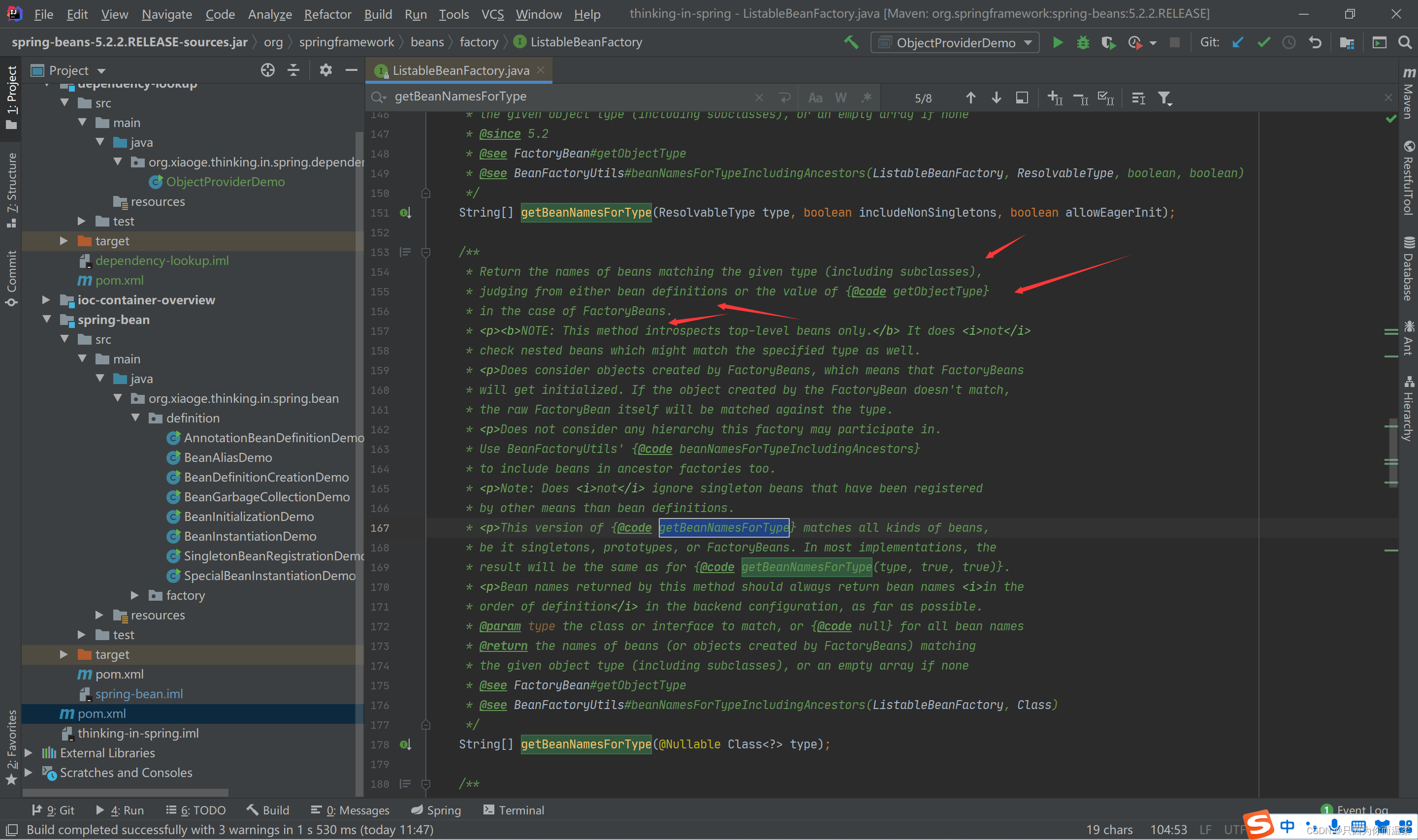The image size is (1418, 840).
Task: Update project with the Git blue arrow icon
Action: (1237, 42)
